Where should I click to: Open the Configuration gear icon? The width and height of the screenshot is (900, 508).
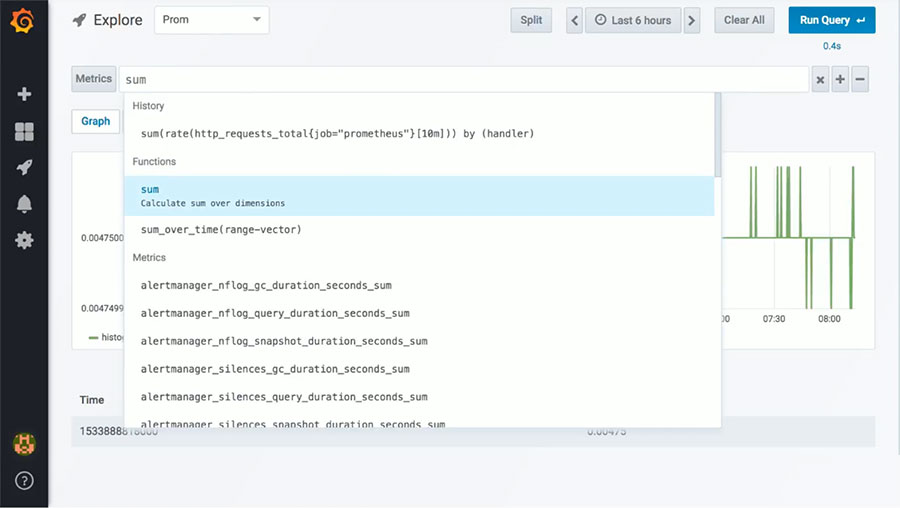(x=24, y=240)
